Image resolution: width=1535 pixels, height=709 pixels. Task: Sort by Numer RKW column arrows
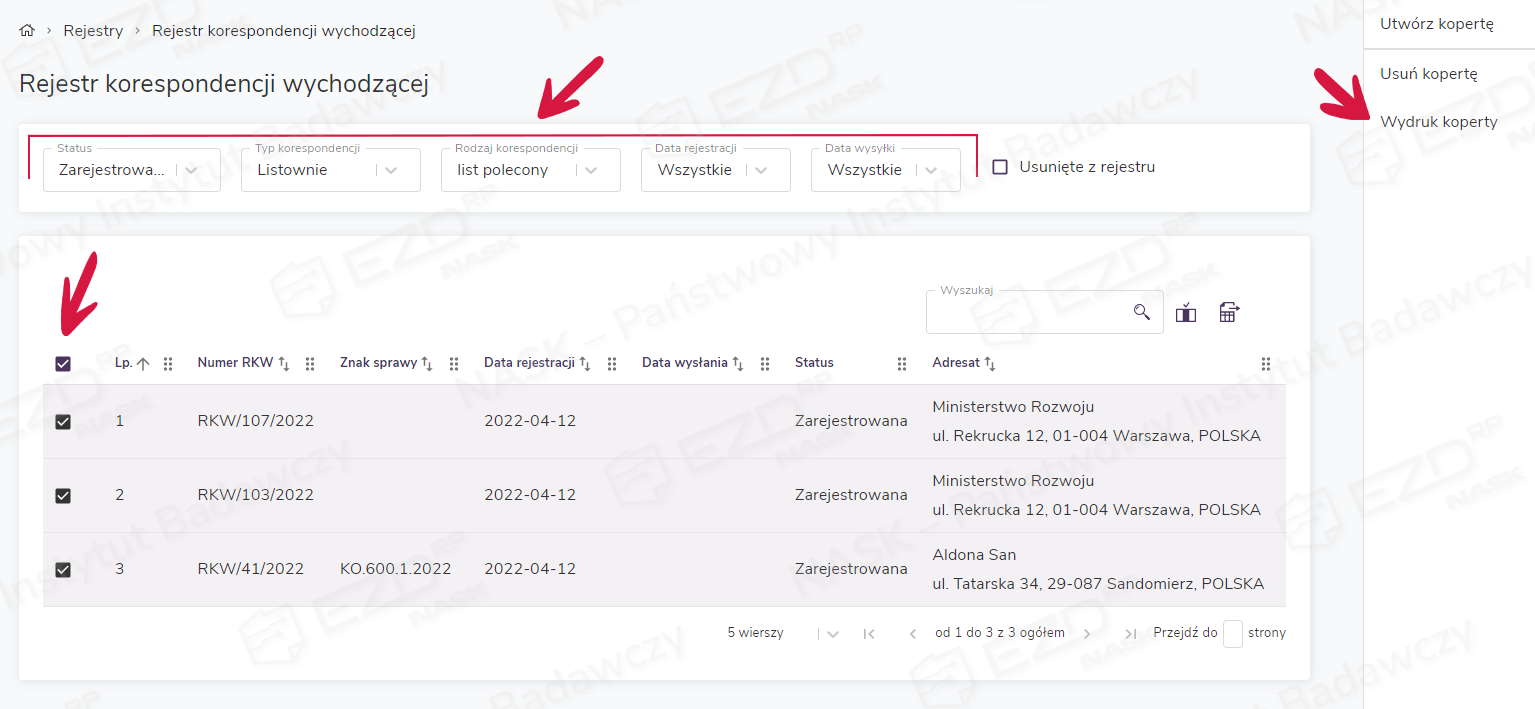[x=284, y=364]
